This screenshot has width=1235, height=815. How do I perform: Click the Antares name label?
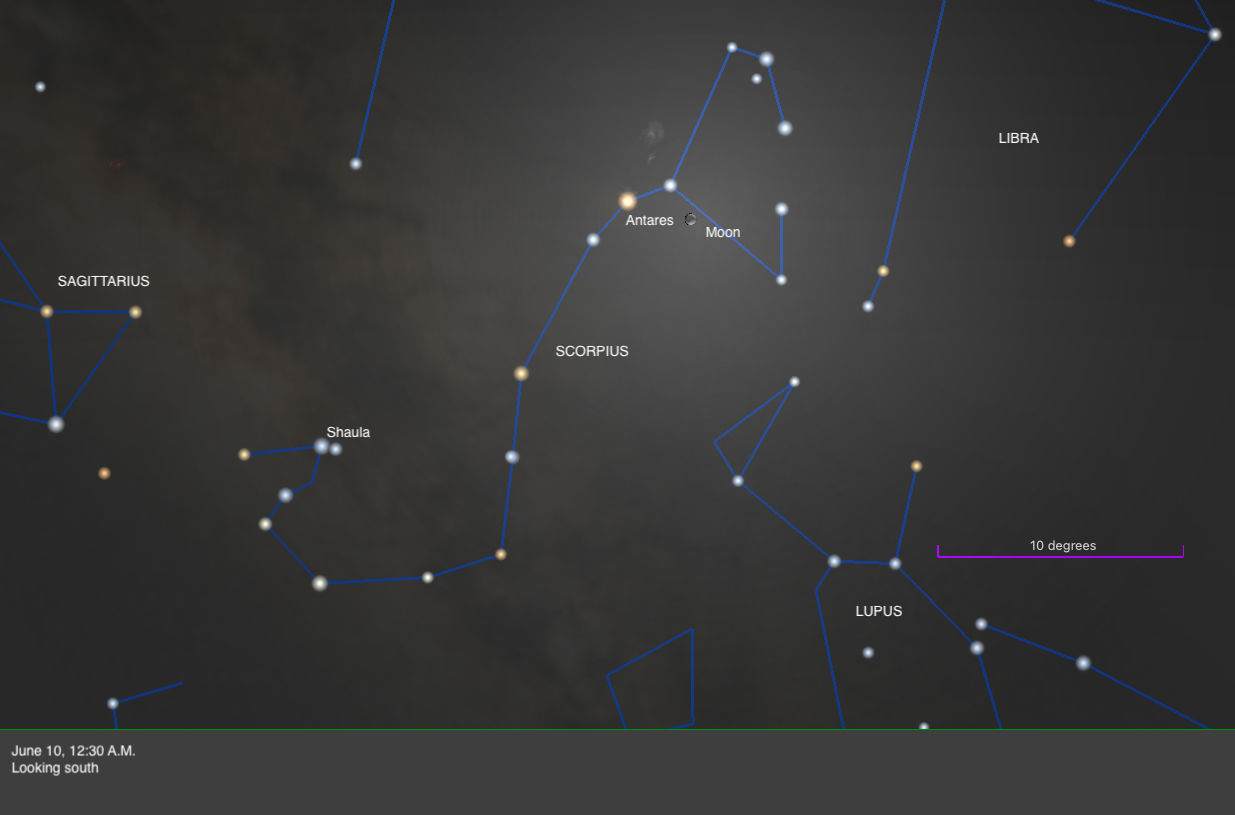tap(650, 220)
